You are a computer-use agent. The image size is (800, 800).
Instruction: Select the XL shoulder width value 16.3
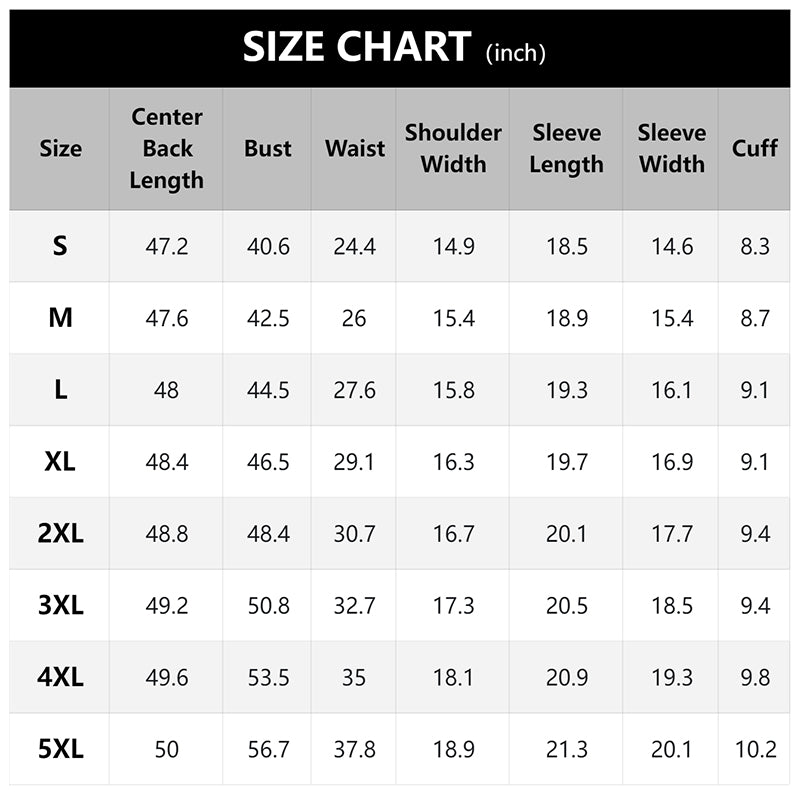(x=453, y=461)
